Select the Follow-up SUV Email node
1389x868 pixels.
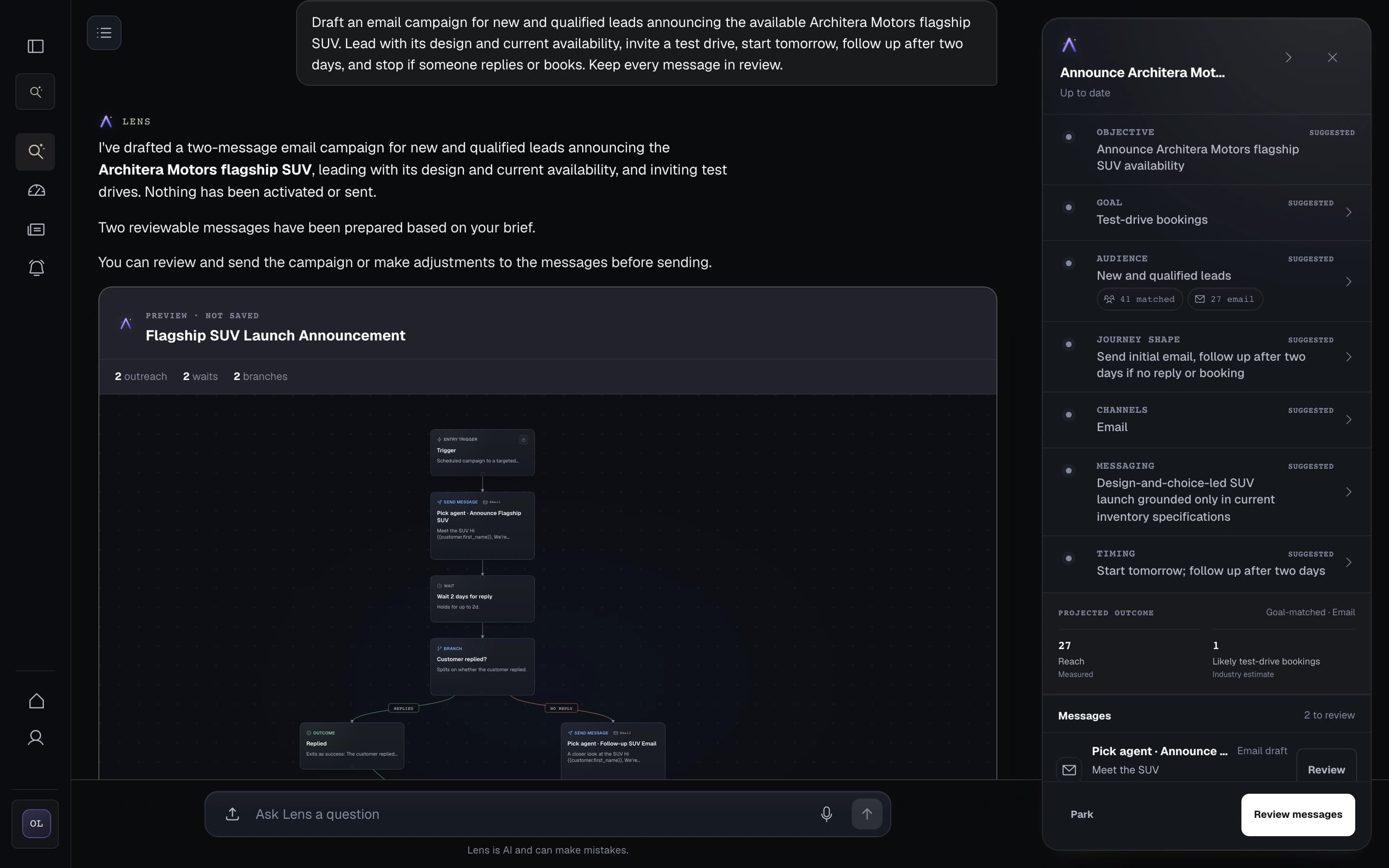click(x=613, y=751)
